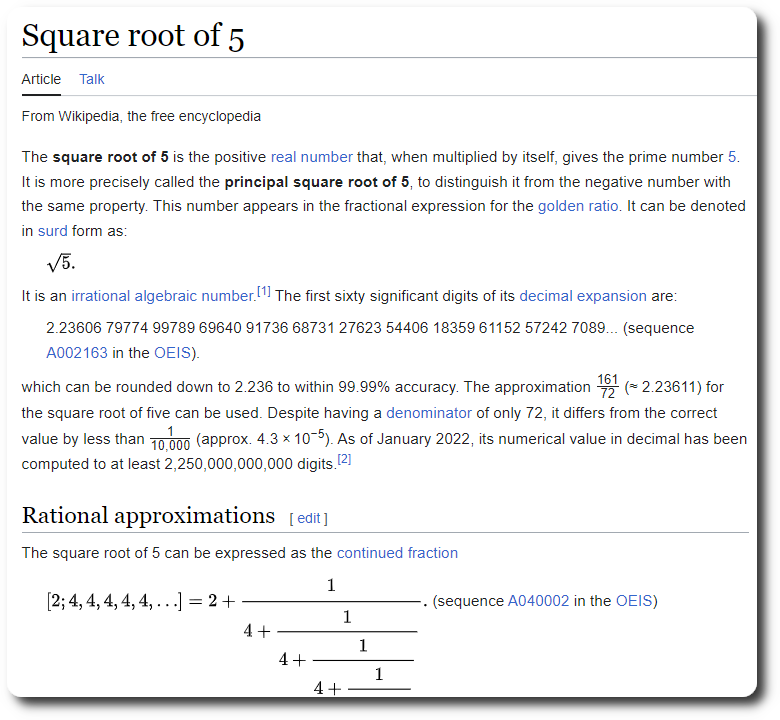780x720 pixels.
Task: Click the prime number "5" link
Action: tap(732, 157)
